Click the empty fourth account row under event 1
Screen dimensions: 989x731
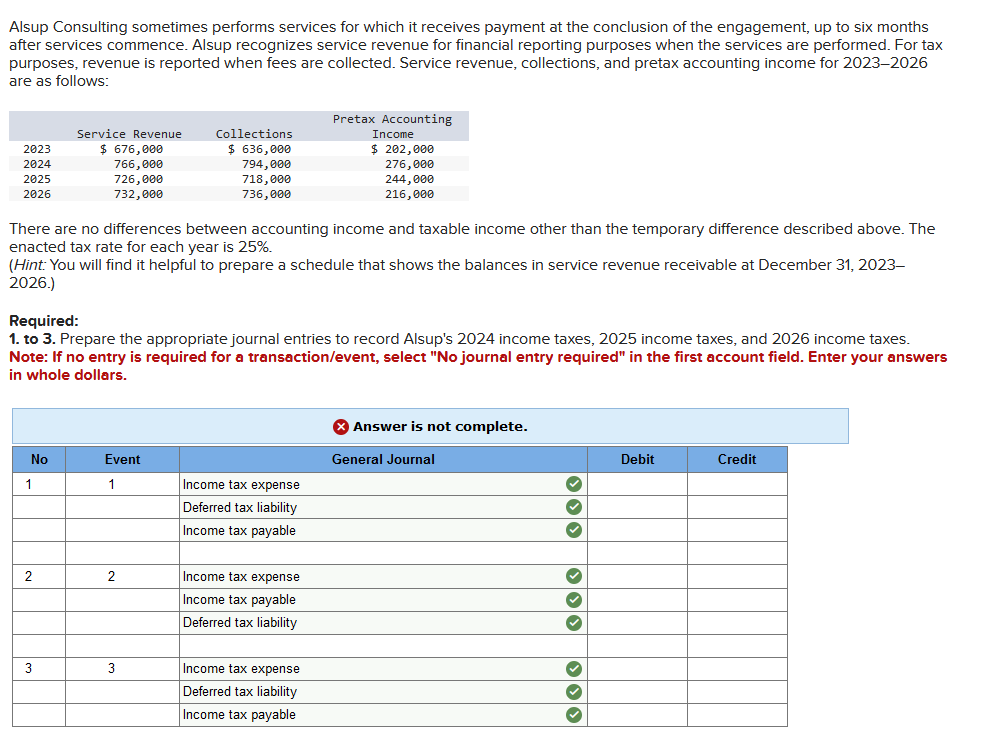click(383, 553)
